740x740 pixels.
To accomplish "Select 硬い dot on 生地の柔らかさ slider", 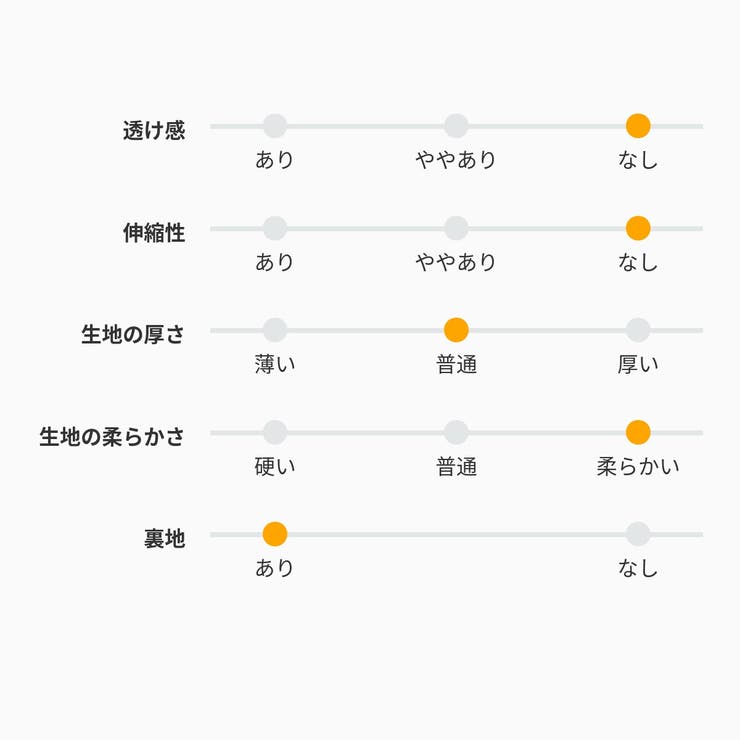I will click(275, 432).
